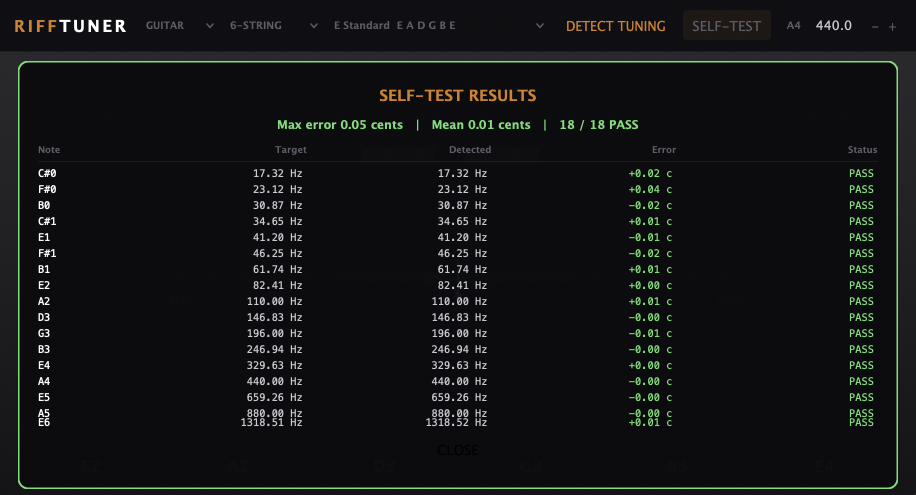Viewport: 916px width, 495px height.
Task: Increase A4 reference with plus button
Action: (892, 27)
